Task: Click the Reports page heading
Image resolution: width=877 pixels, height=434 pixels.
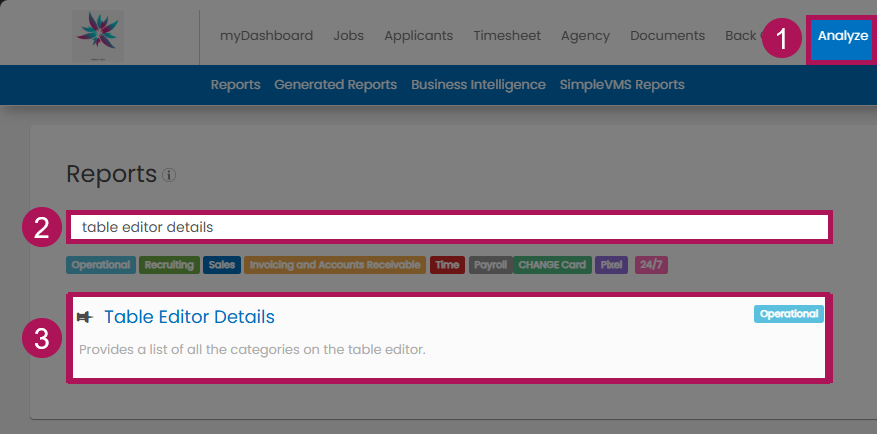Action: coord(111,174)
